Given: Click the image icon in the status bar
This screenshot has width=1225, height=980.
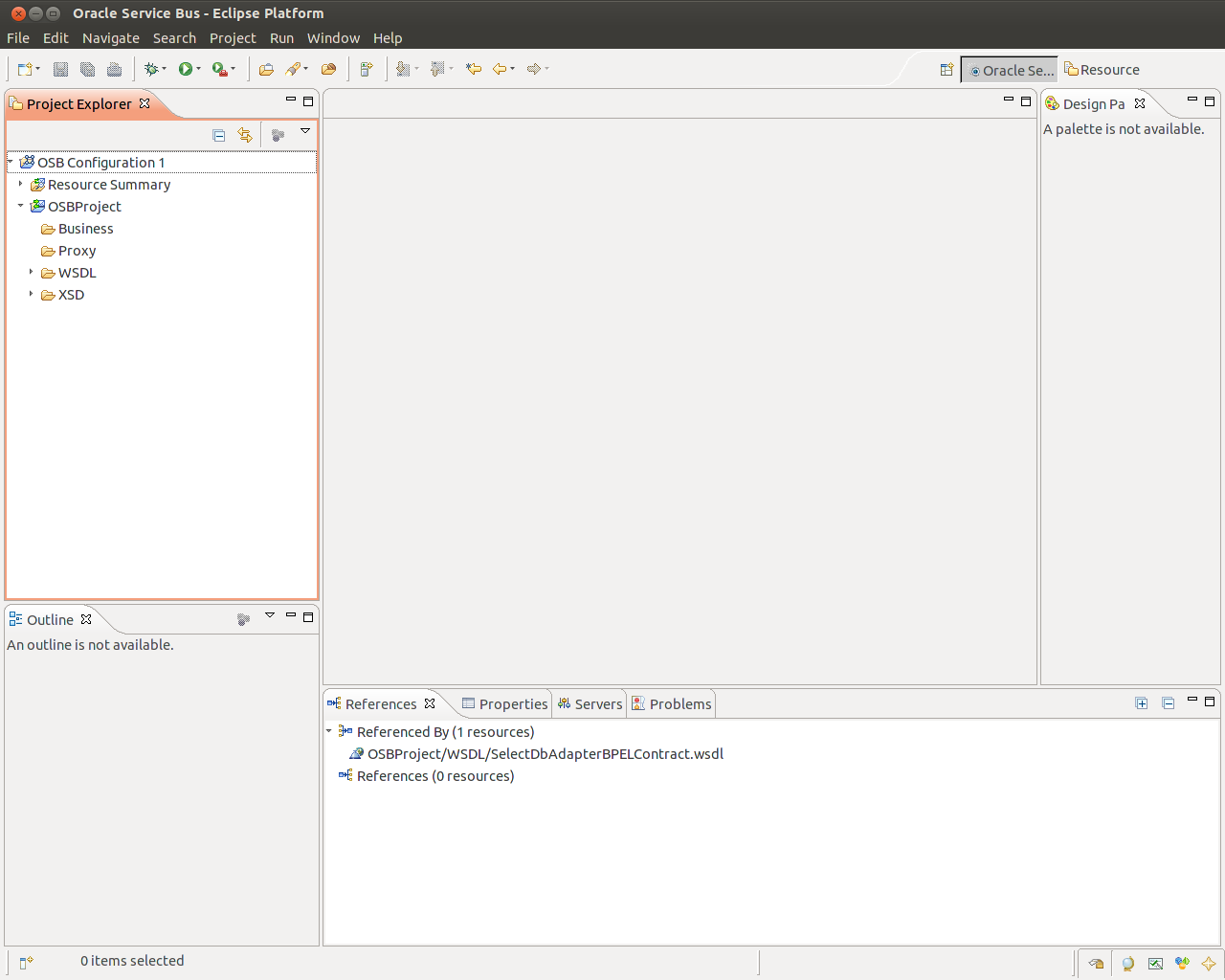Looking at the screenshot, I should [x=1155, y=964].
